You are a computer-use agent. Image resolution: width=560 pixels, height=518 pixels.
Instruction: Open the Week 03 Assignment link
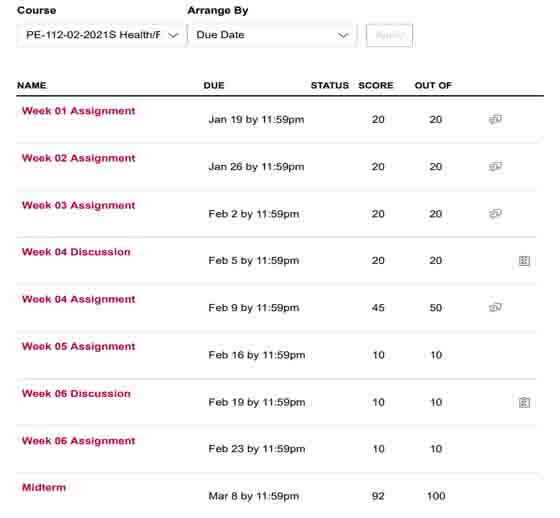79,205
